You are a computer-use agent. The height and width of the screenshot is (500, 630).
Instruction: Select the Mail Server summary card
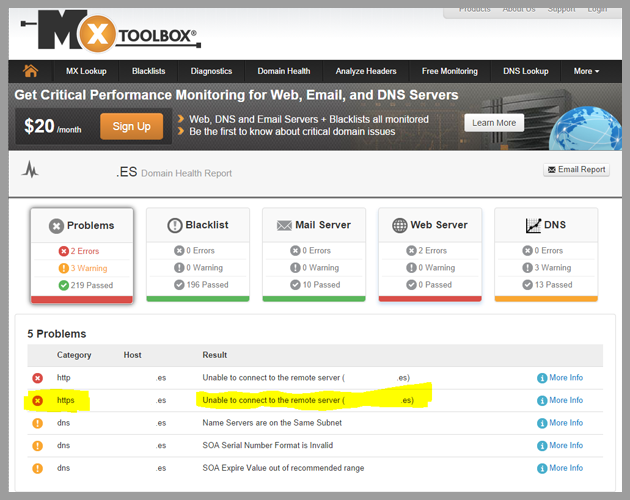[x=314, y=254]
